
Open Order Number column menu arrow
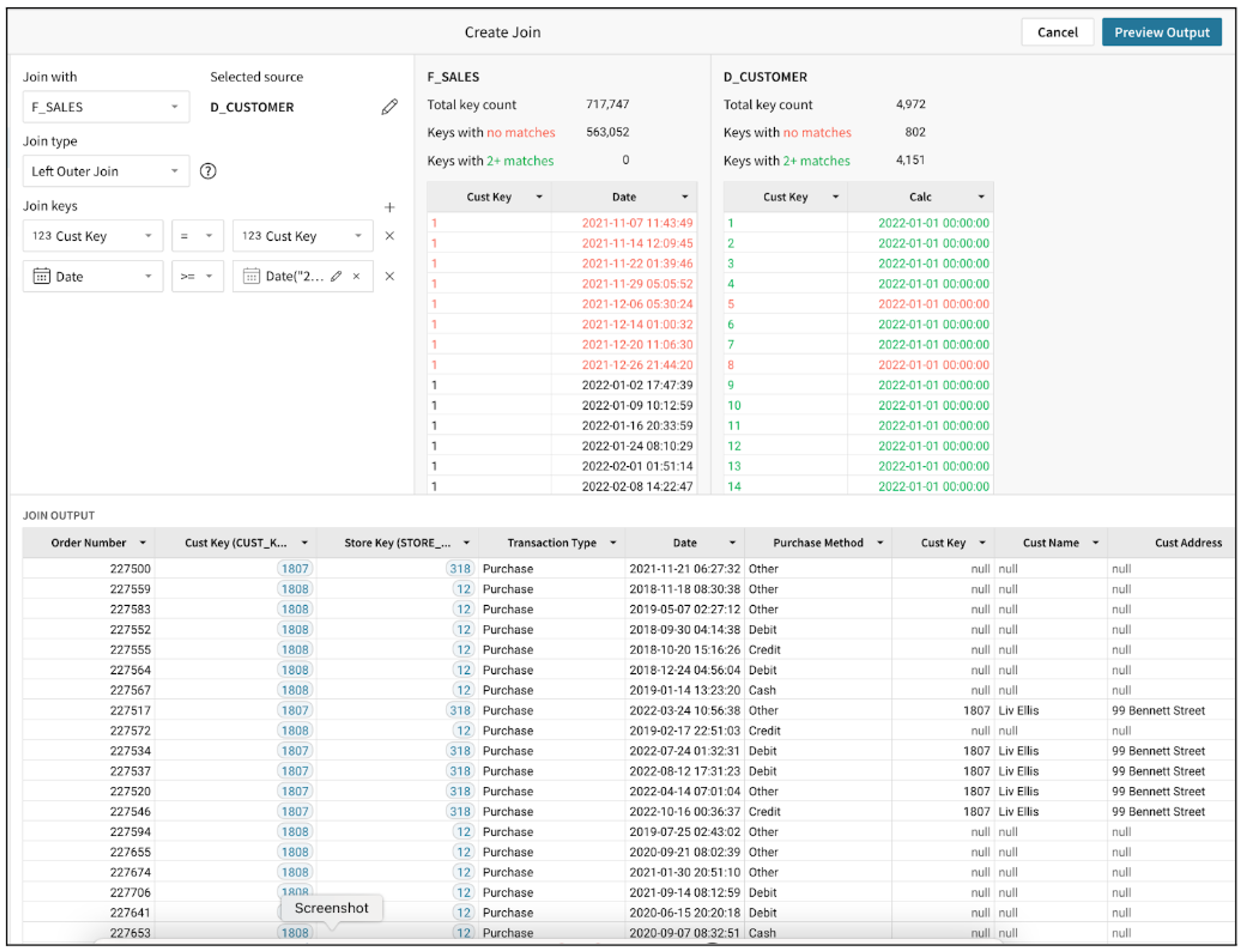pos(143,543)
